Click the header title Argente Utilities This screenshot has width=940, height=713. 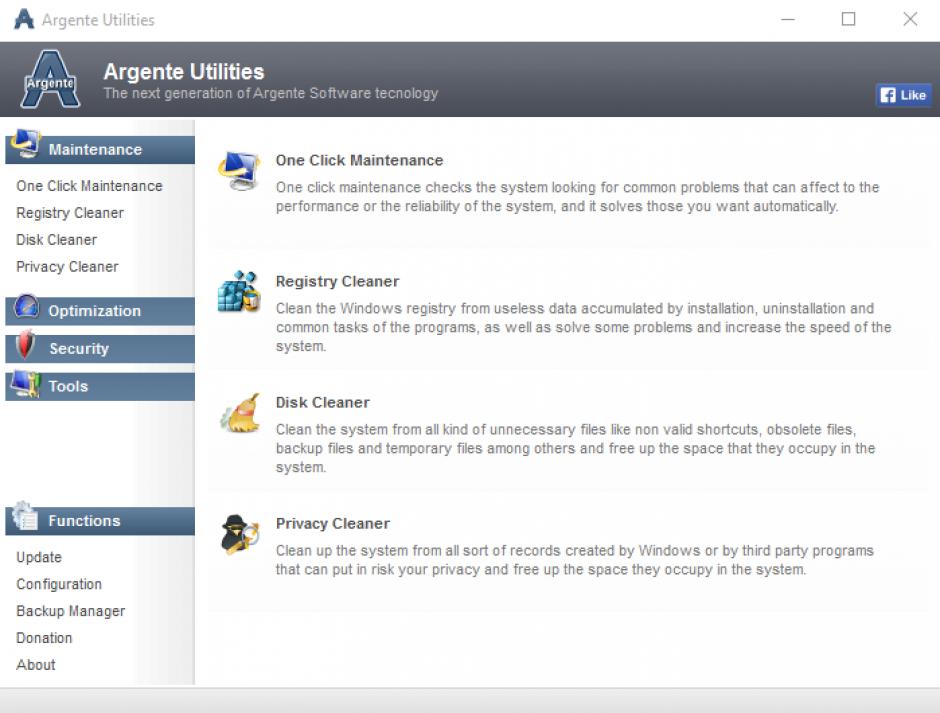click(x=184, y=71)
